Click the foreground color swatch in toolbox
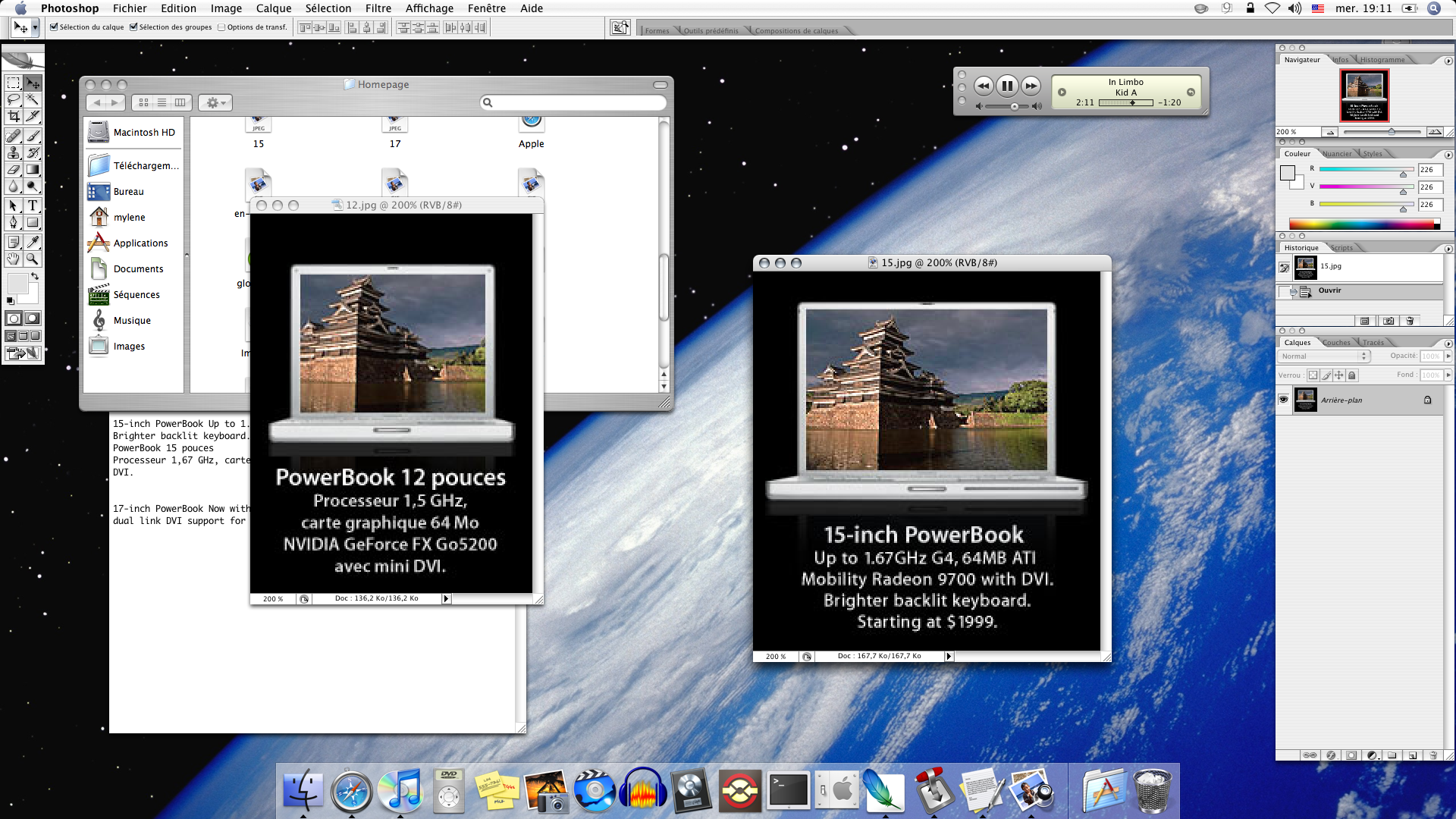This screenshot has height=819, width=1456. click(17, 284)
